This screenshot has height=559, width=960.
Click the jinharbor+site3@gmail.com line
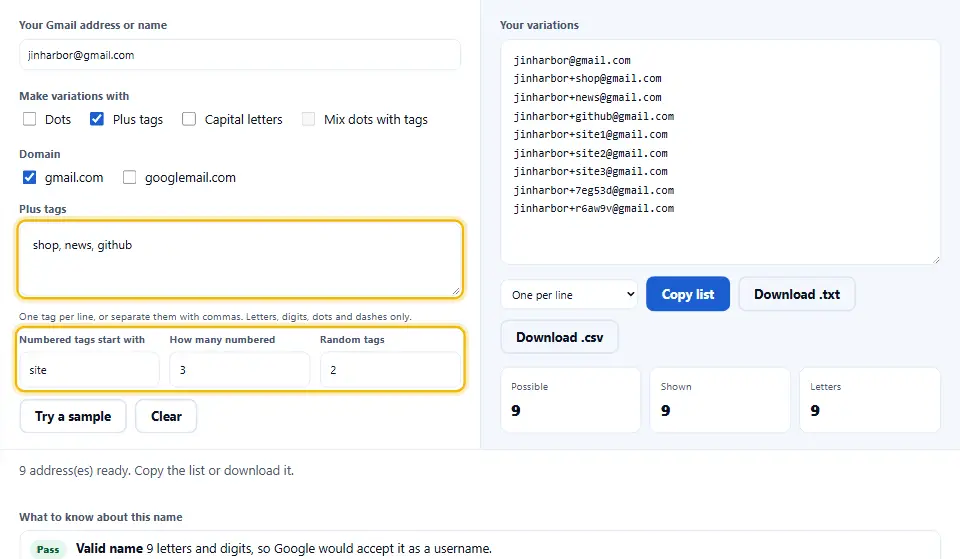pyautogui.click(x=590, y=171)
